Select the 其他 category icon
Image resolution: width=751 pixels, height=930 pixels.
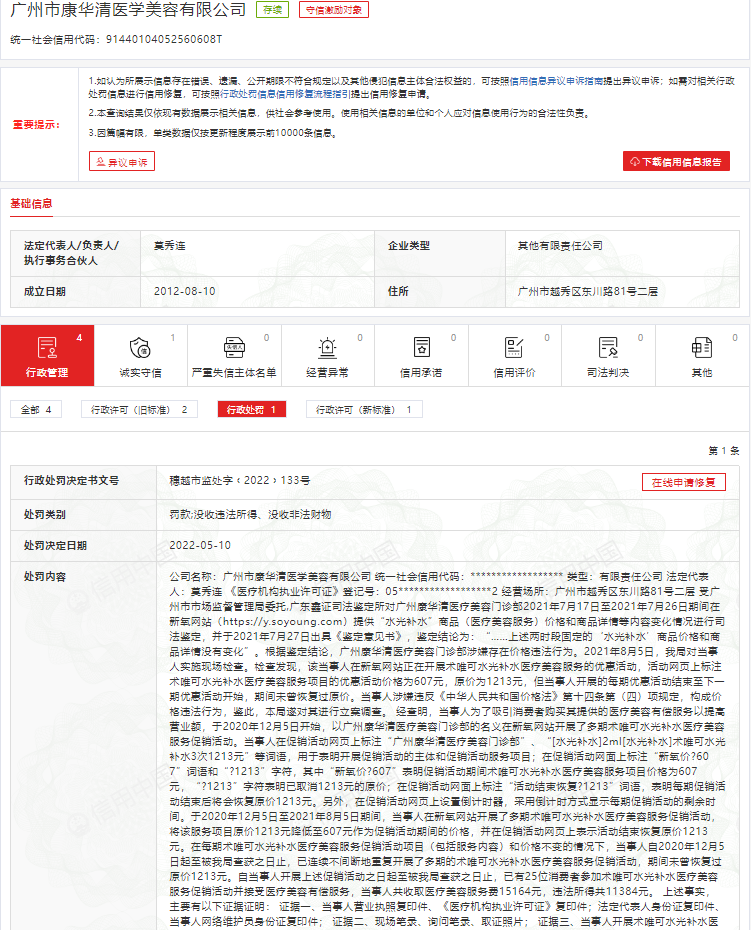coord(702,356)
